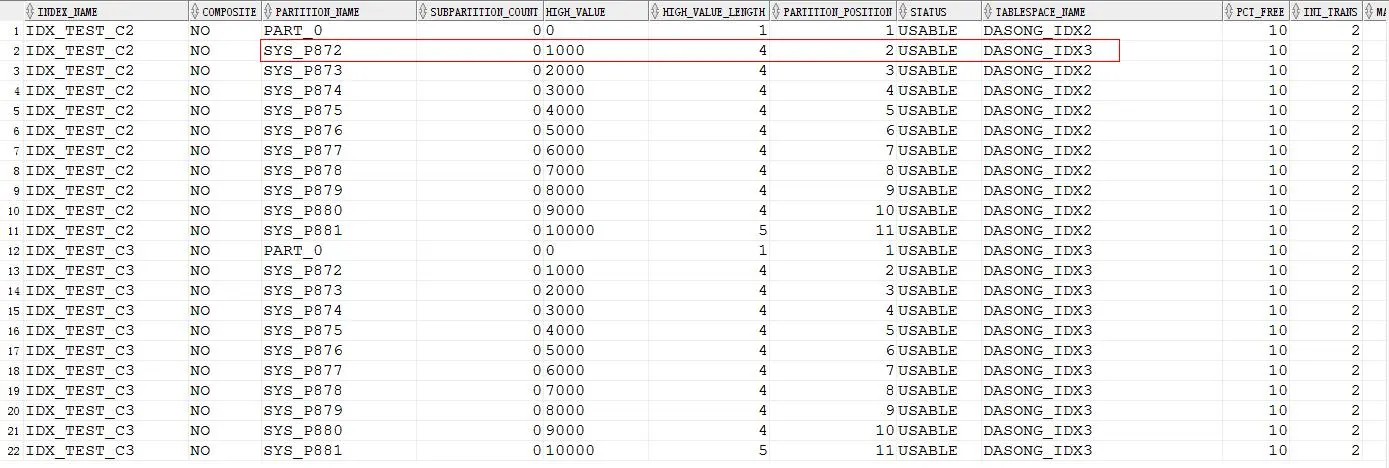Click HIGH_VALUE 1000 cell in row 2

pyautogui.click(x=595, y=51)
